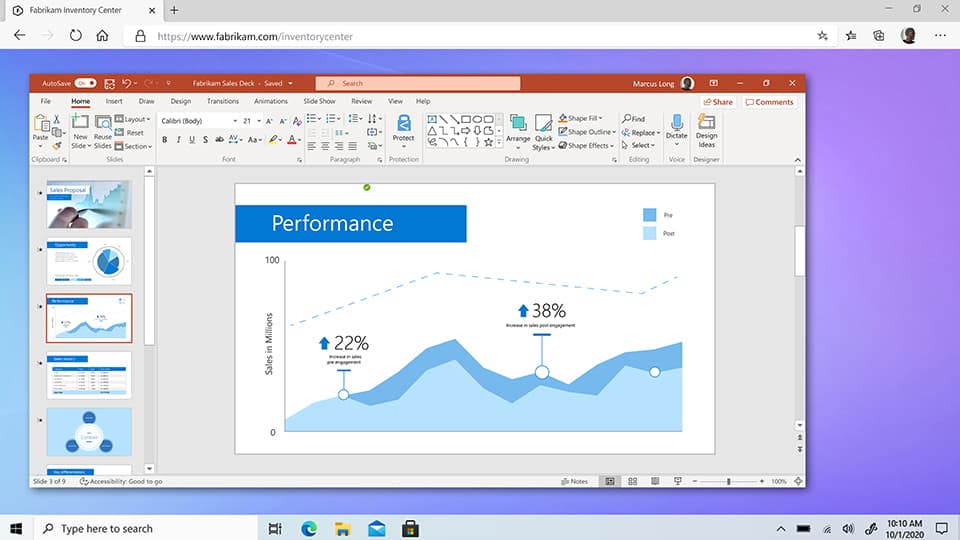The image size is (960, 540).
Task: Click the zoom slider handle in status bar
Action: click(x=728, y=482)
